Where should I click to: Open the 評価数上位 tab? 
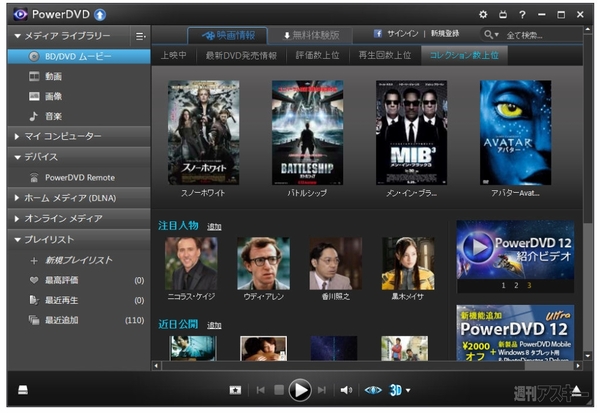pos(318,56)
